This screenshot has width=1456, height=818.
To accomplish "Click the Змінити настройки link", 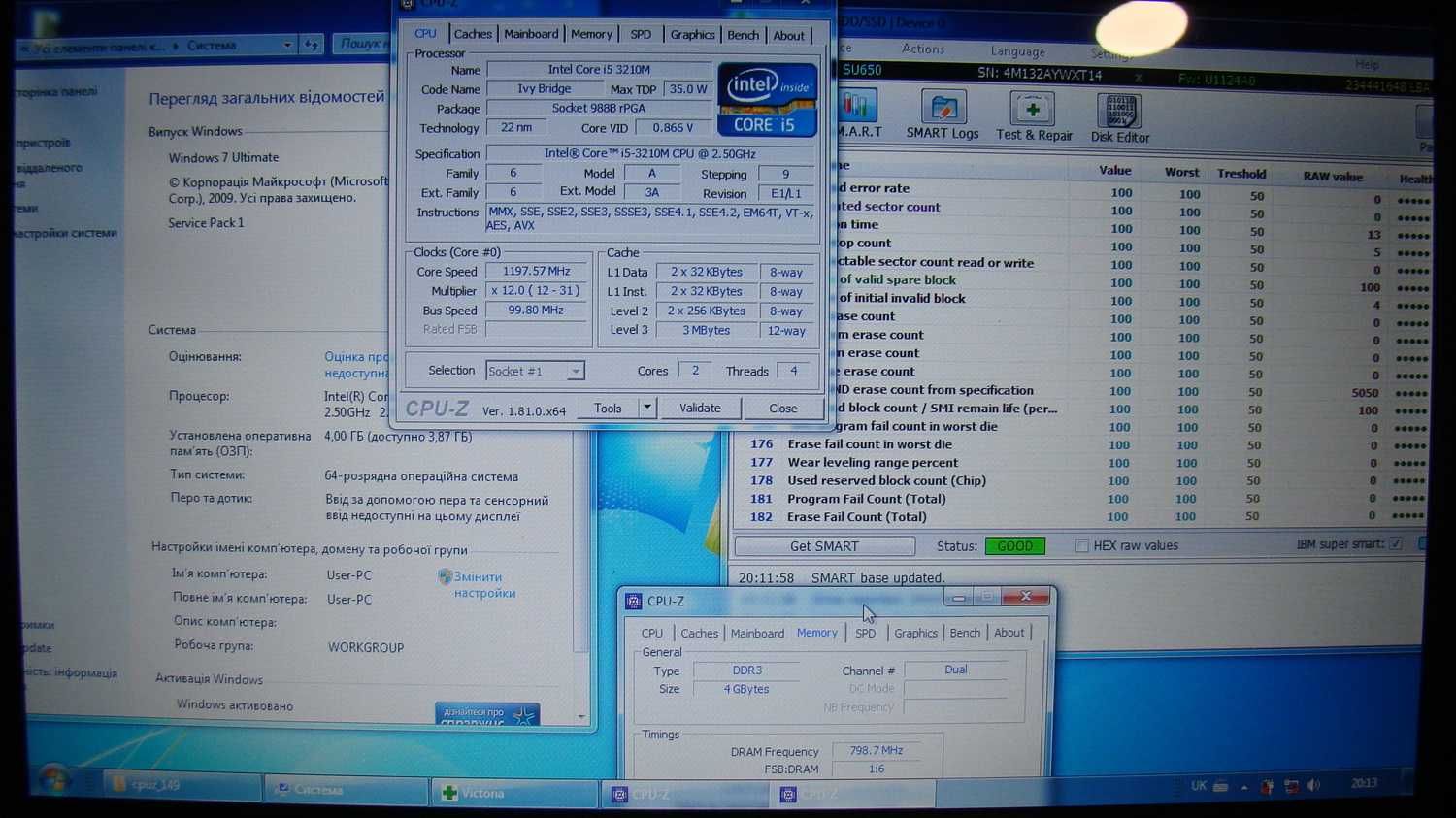I will click(484, 585).
